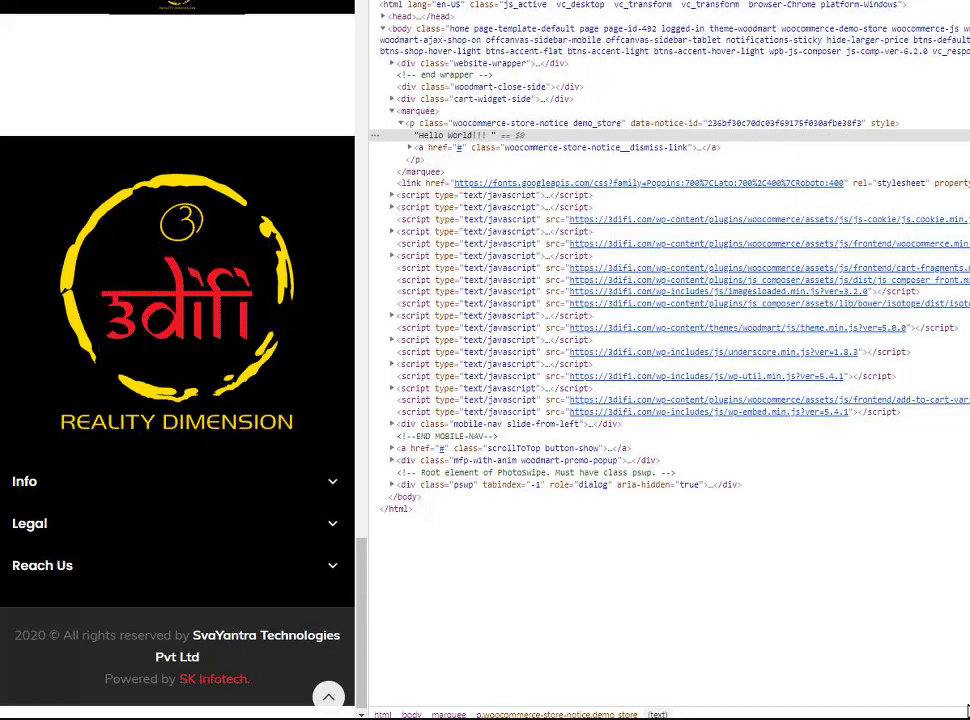
Task: Click the 3difi Reality Dimension logo
Action: [x=177, y=302]
